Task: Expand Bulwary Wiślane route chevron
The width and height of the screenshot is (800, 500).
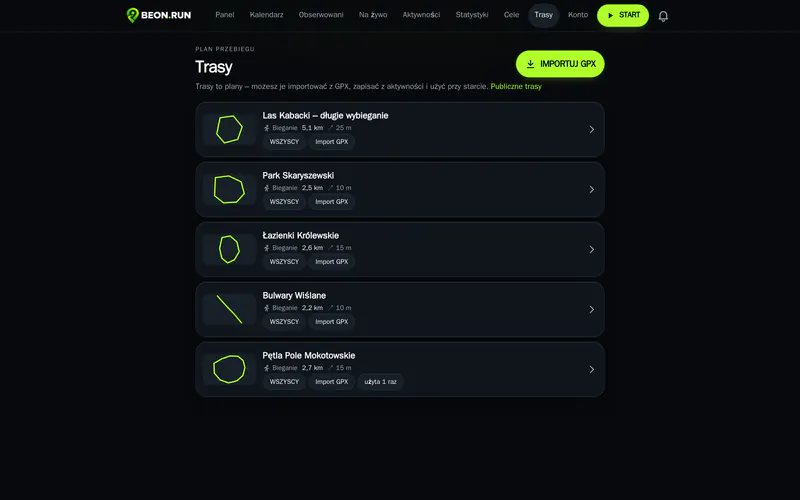Action: tap(591, 309)
